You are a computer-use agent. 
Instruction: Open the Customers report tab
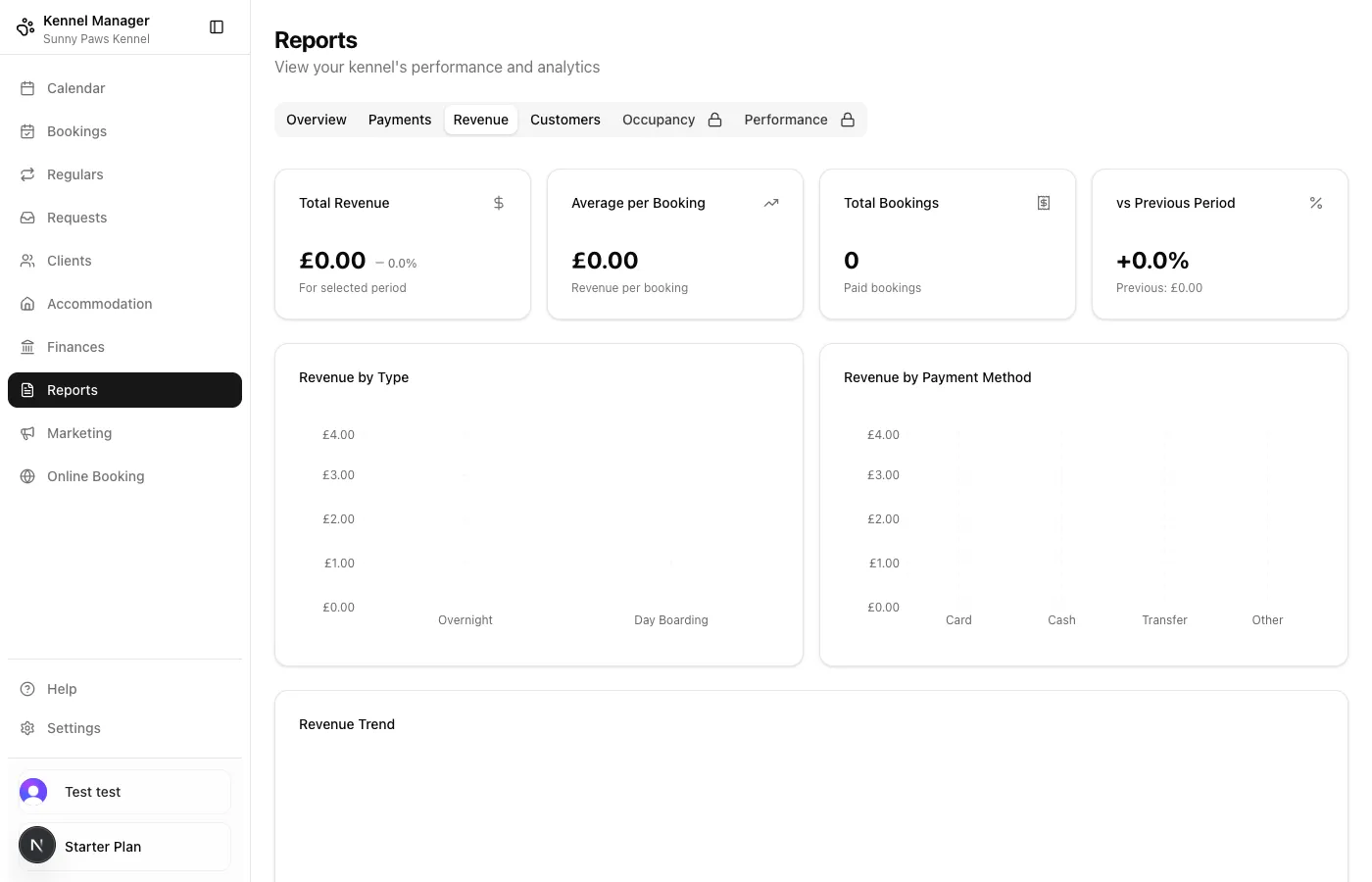tap(565, 119)
